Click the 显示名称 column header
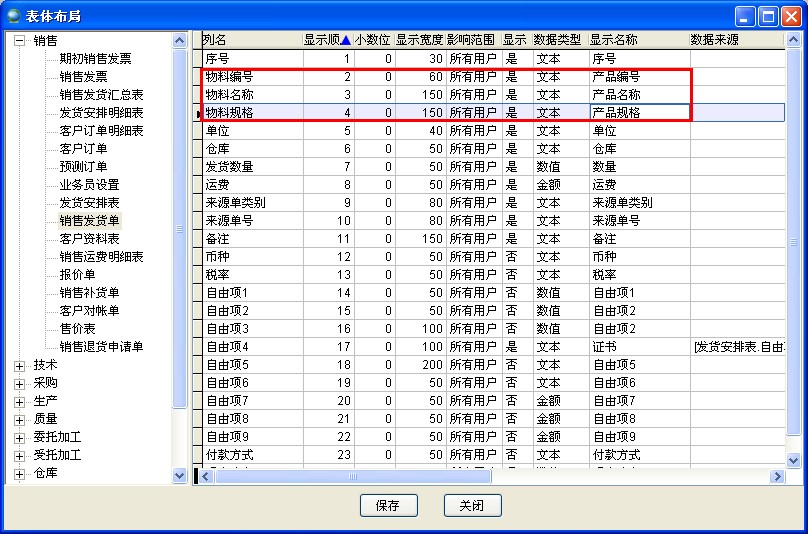 click(x=614, y=40)
